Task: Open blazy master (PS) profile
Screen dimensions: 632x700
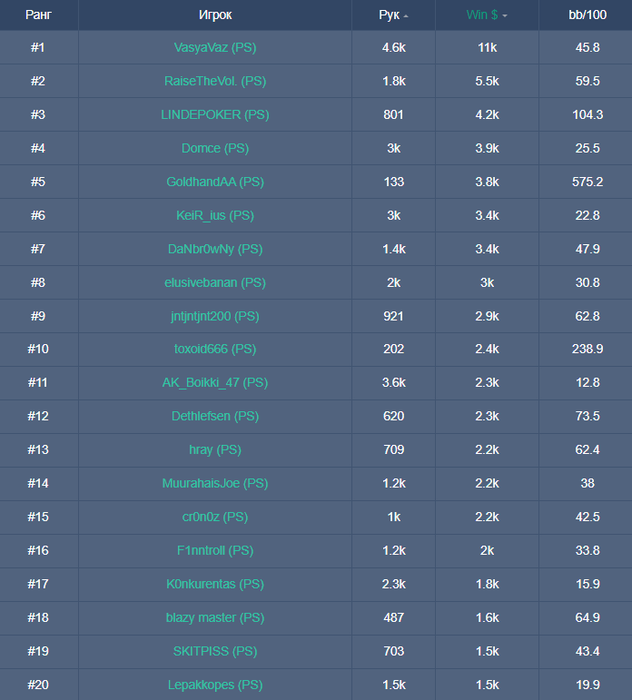Action: 215,617
